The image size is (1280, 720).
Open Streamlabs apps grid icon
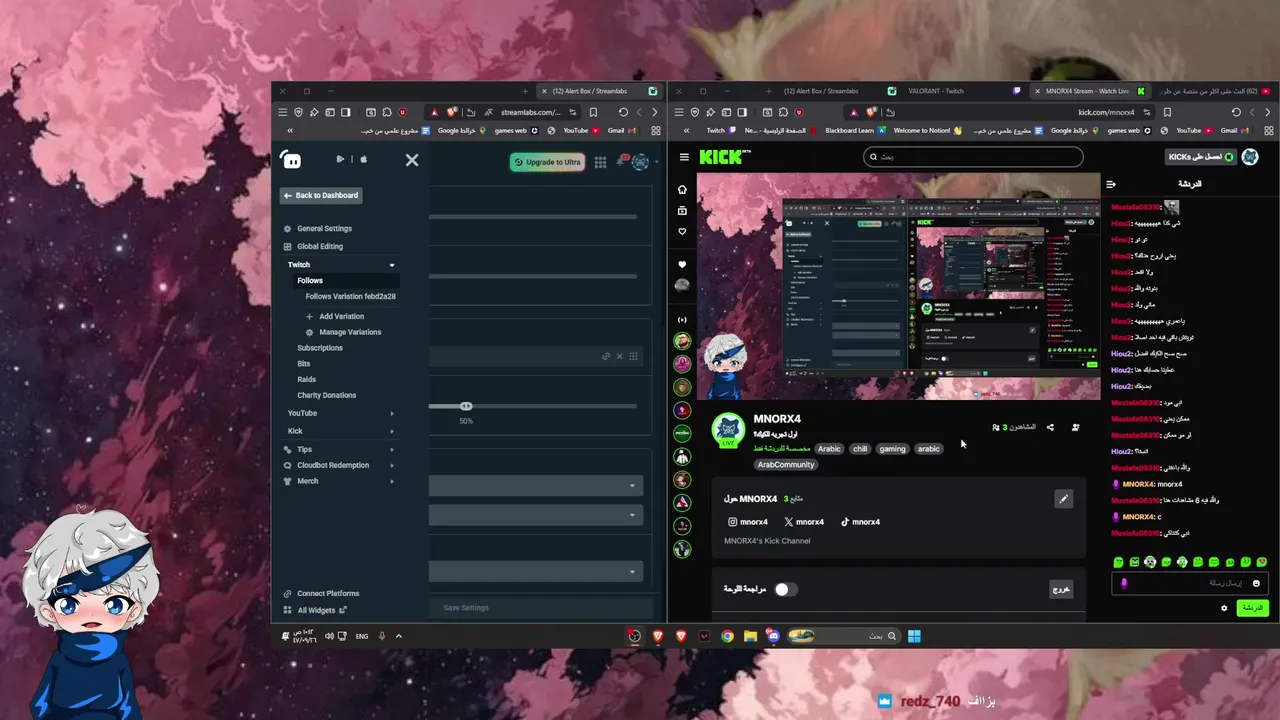click(x=600, y=162)
